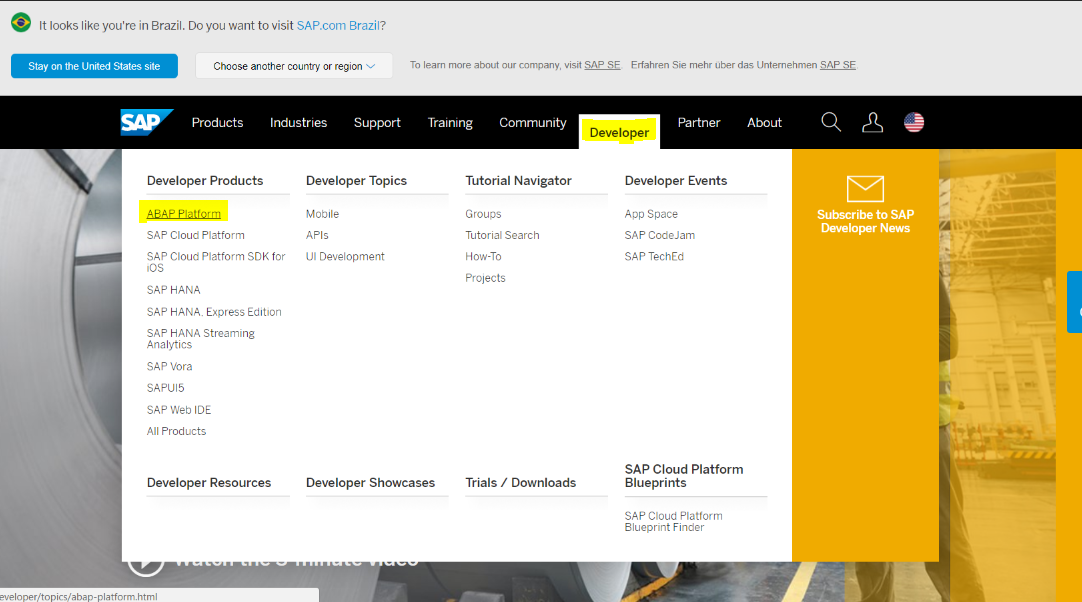Click the English SAP SE link

602,65
